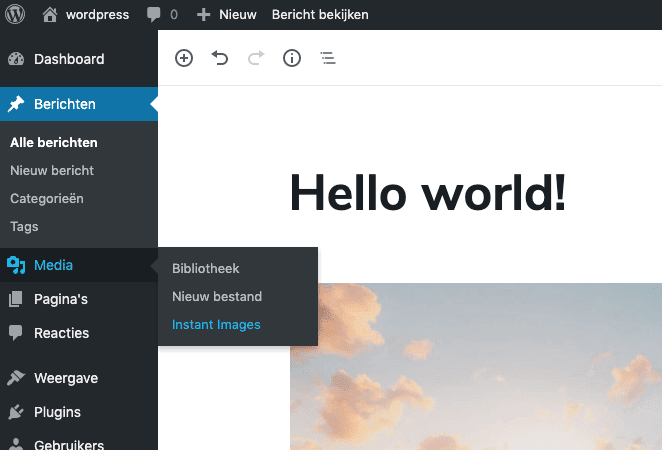Click the plus icon beside Nieuw
The image size is (662, 450).
click(203, 15)
